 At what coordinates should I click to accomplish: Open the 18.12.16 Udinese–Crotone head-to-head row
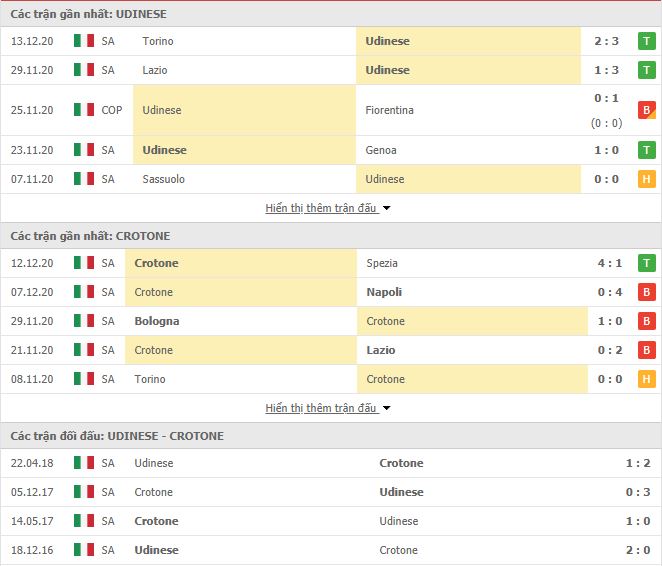(330, 550)
